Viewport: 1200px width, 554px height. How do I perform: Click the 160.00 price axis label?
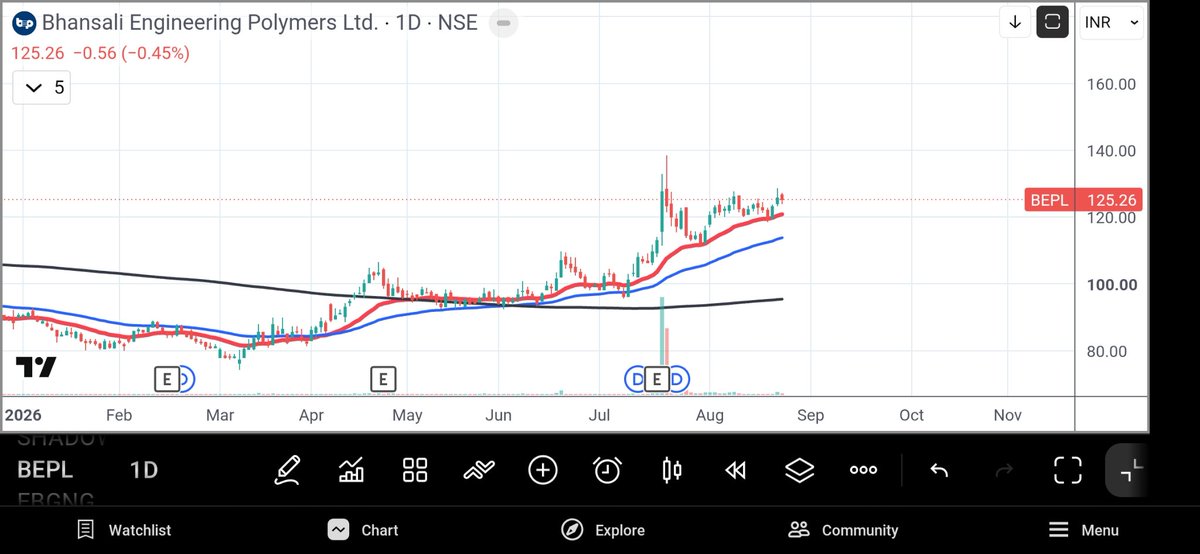[x=1111, y=84]
